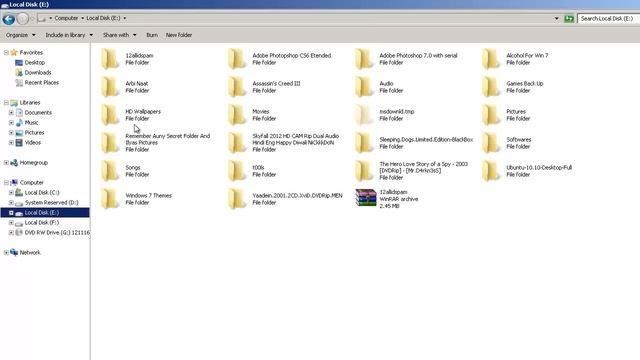Open the dropdown arrow after Computer breadcrumb
The height and width of the screenshot is (360, 640).
[x=82, y=18]
